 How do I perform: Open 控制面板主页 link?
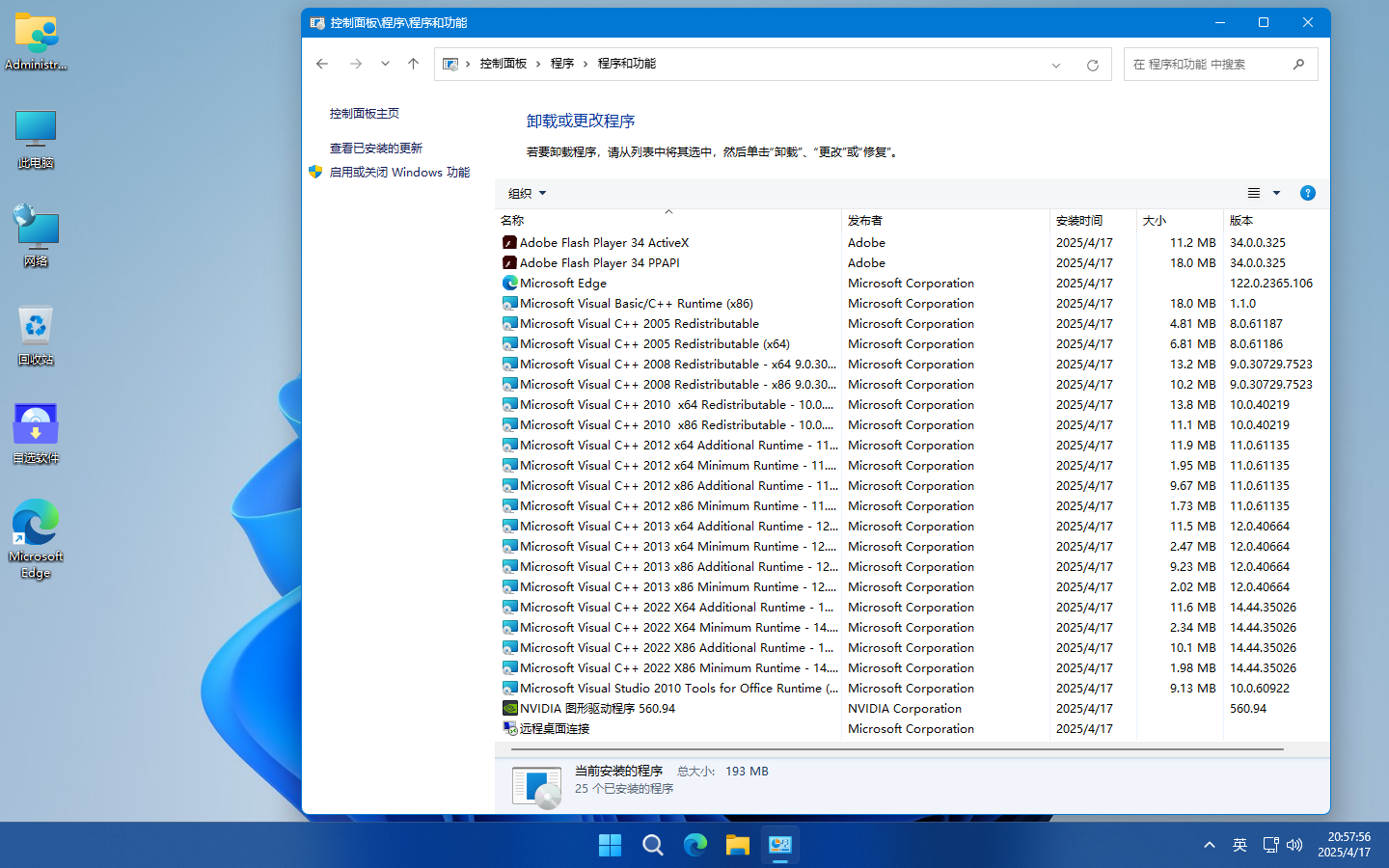click(x=365, y=113)
